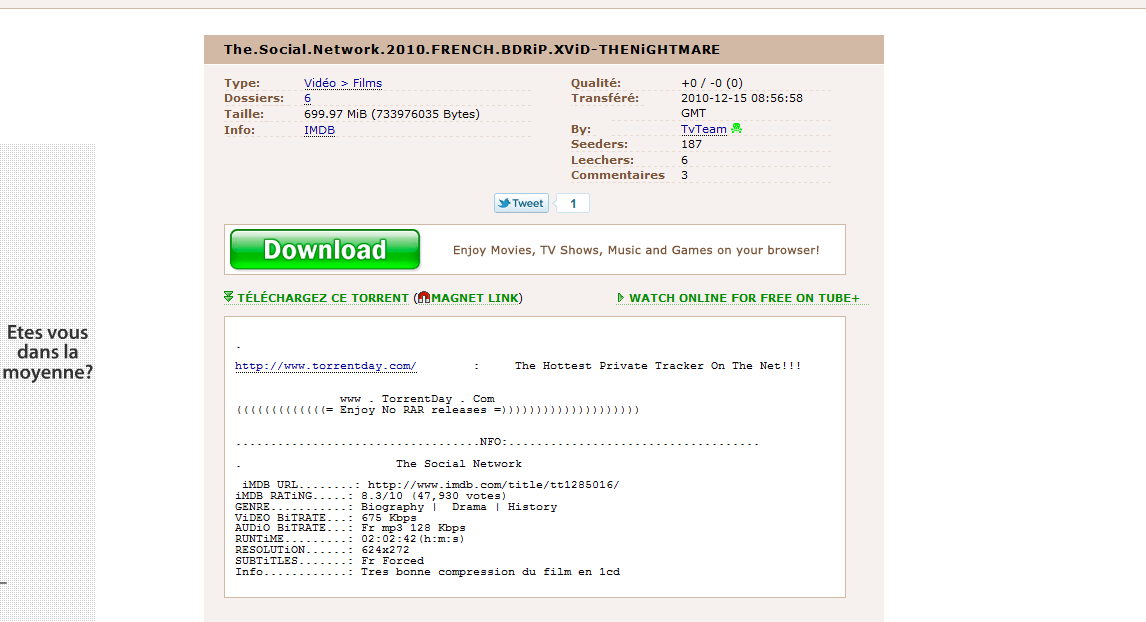Click the imdb.com title URL text in NFO

click(493, 485)
